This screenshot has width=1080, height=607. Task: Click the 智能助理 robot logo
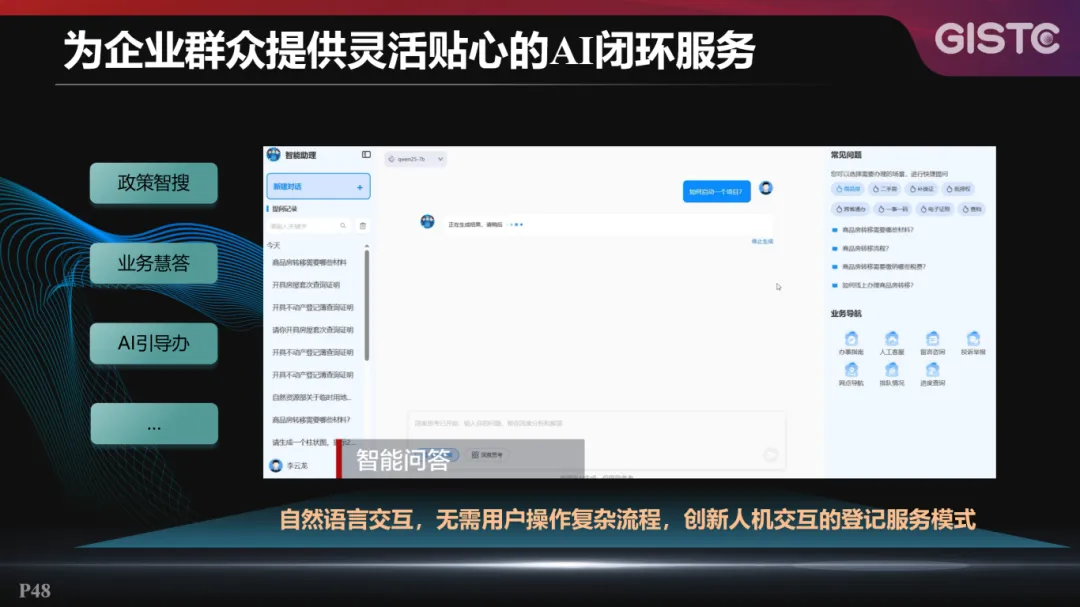pos(273,154)
